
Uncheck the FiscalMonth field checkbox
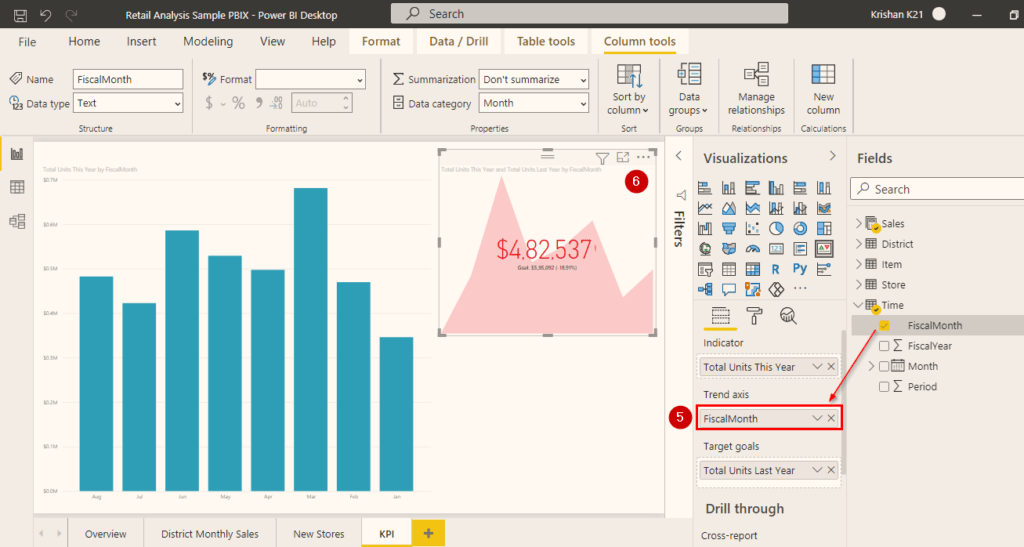tap(884, 326)
